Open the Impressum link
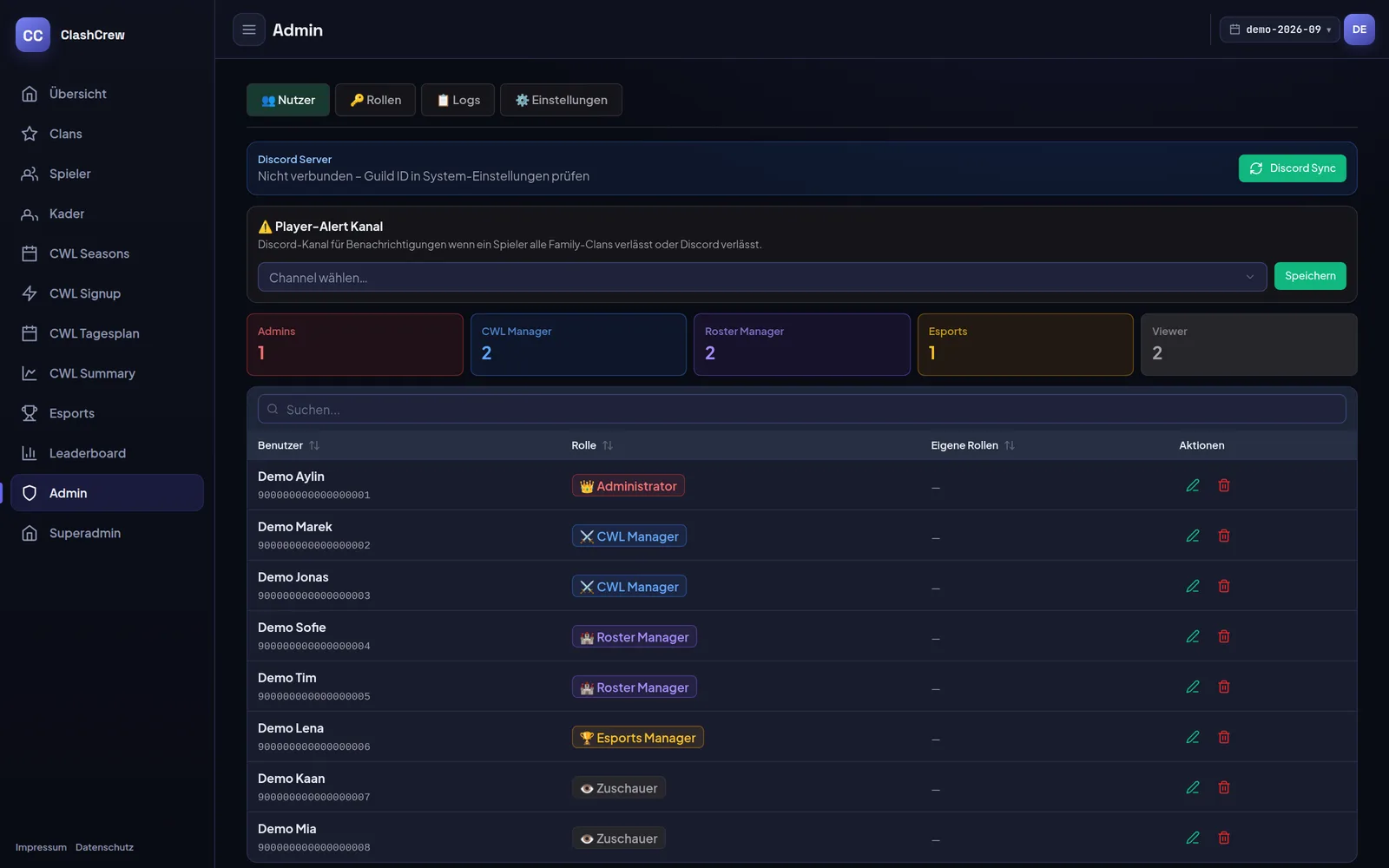 coord(41,847)
